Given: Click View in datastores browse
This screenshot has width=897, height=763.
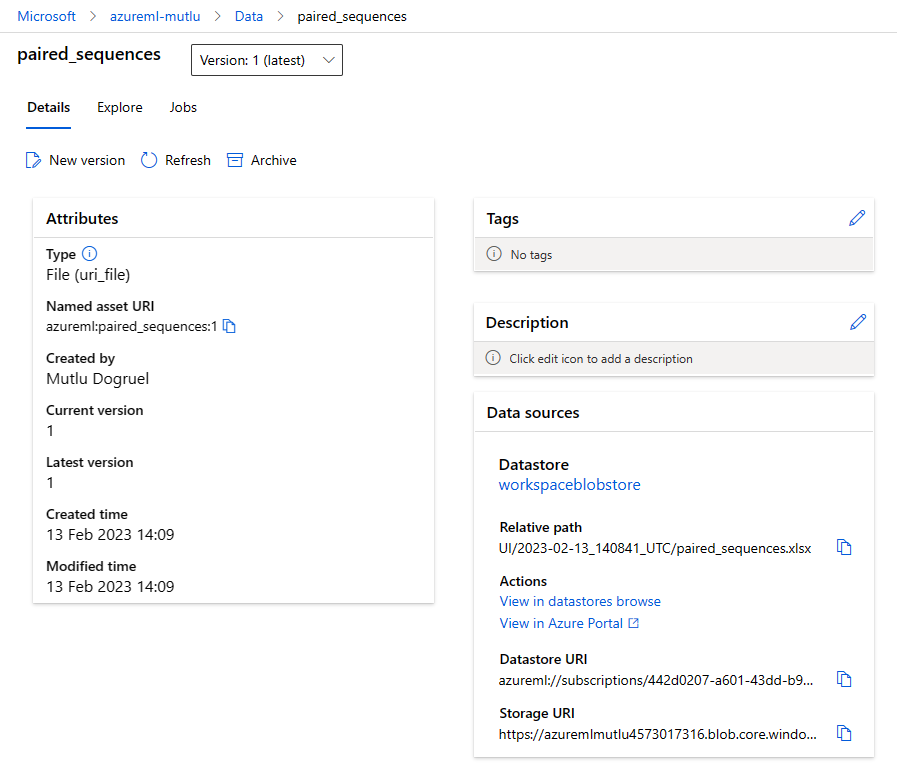Looking at the screenshot, I should point(580,601).
